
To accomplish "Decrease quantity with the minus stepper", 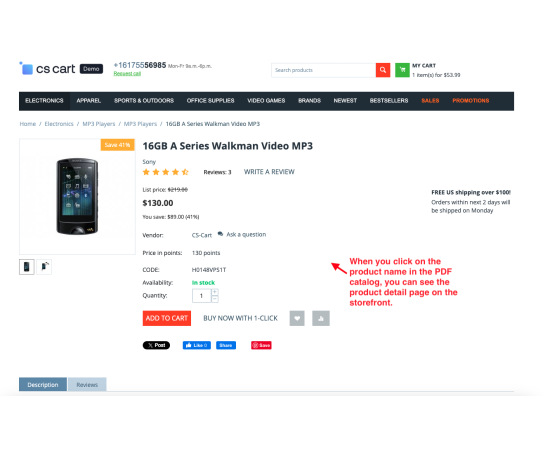I will [215, 299].
